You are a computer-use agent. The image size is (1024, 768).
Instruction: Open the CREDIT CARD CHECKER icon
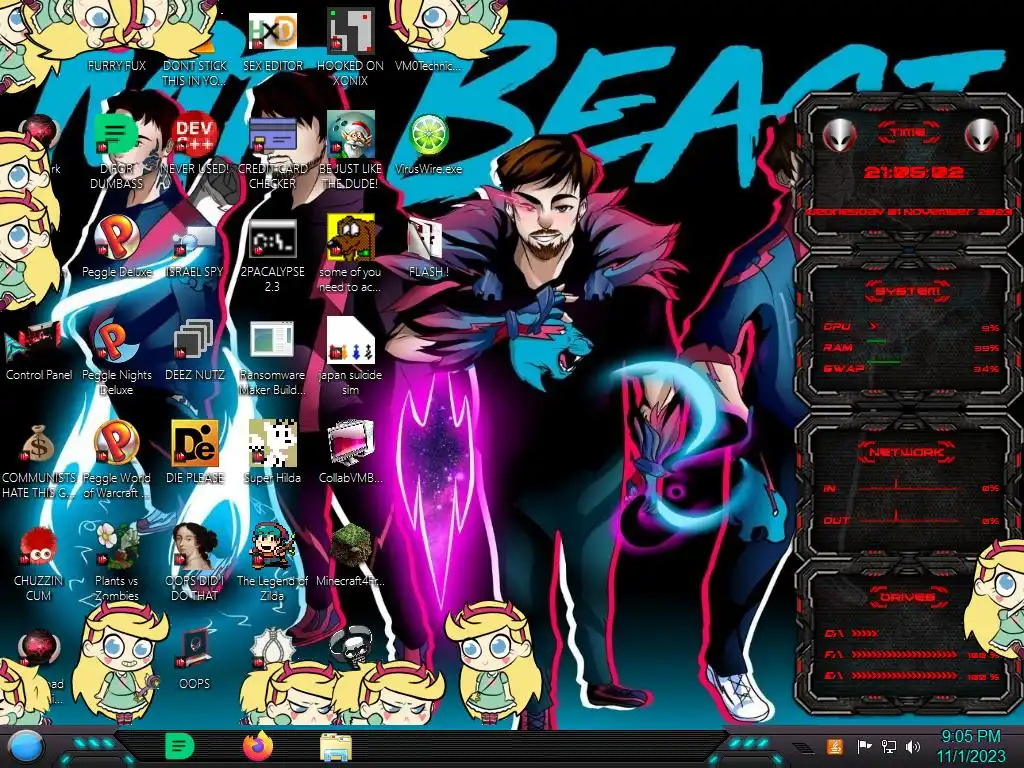point(273,135)
